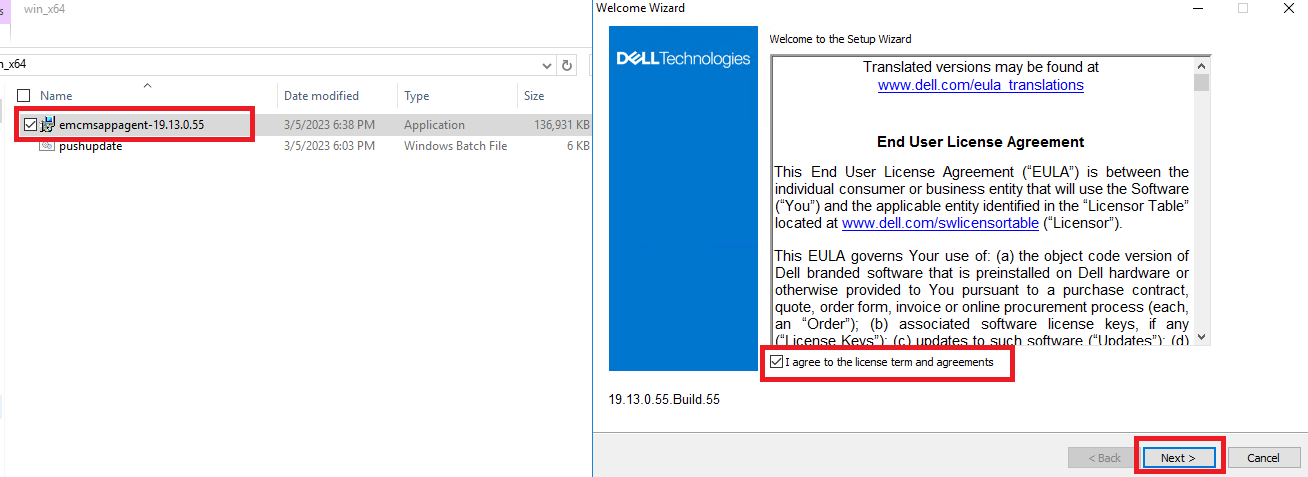Click the 19.13.0.55.Build.55 version text
This screenshot has height=477, width=1308.
(x=664, y=400)
